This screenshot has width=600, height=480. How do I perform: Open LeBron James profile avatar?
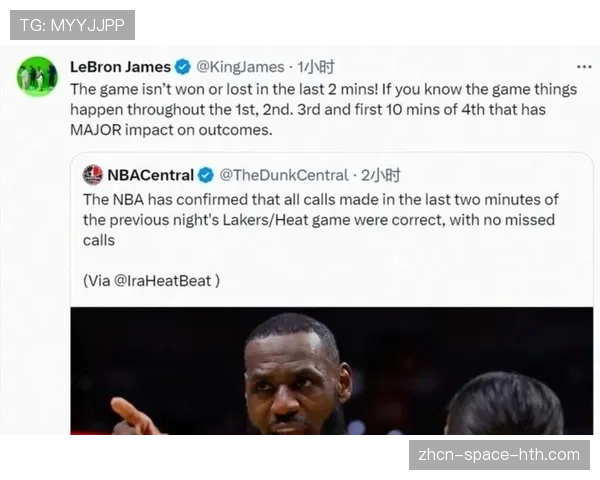tap(37, 76)
